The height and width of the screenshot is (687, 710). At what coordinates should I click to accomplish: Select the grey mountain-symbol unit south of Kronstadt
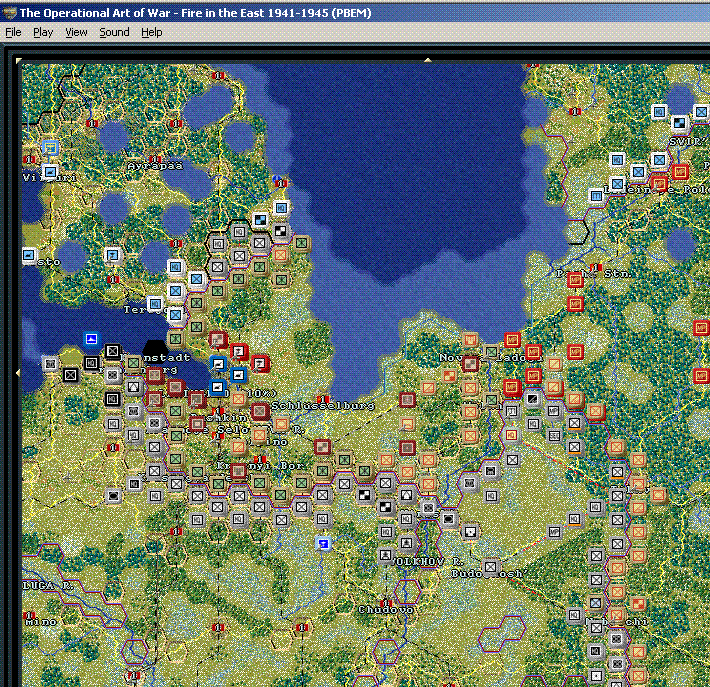coord(134,387)
